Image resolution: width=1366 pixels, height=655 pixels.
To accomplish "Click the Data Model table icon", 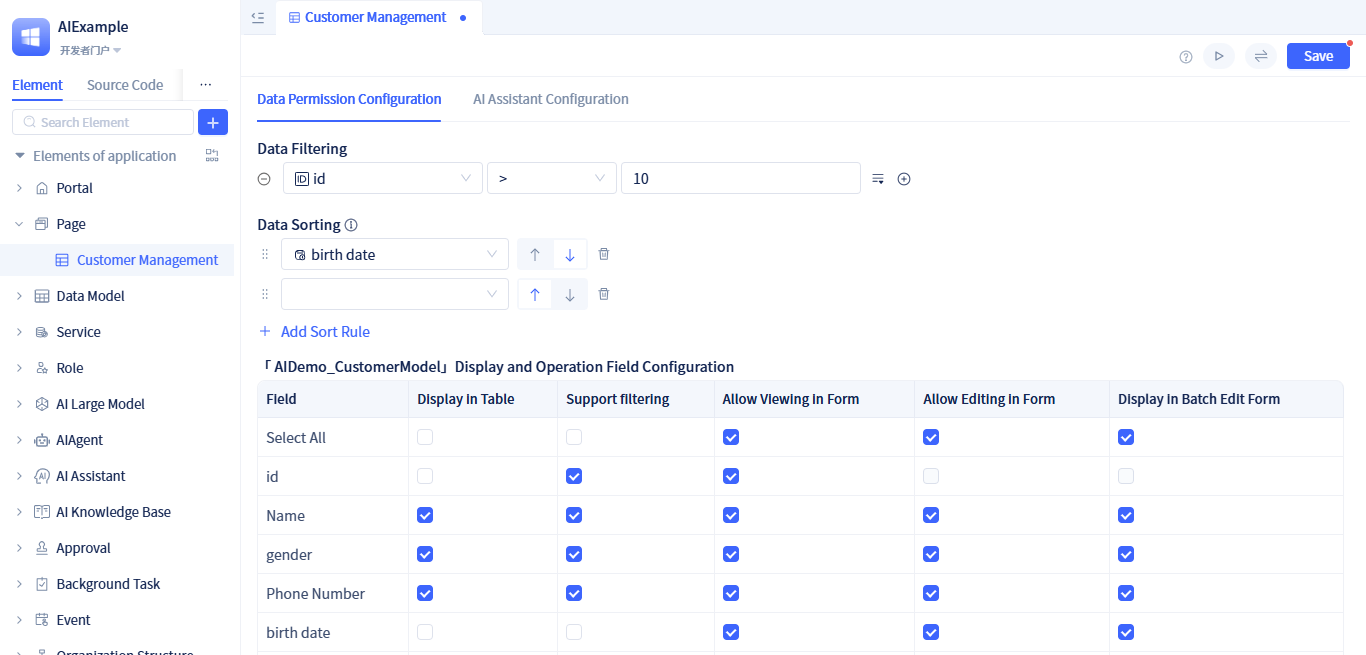I will [x=41, y=296].
